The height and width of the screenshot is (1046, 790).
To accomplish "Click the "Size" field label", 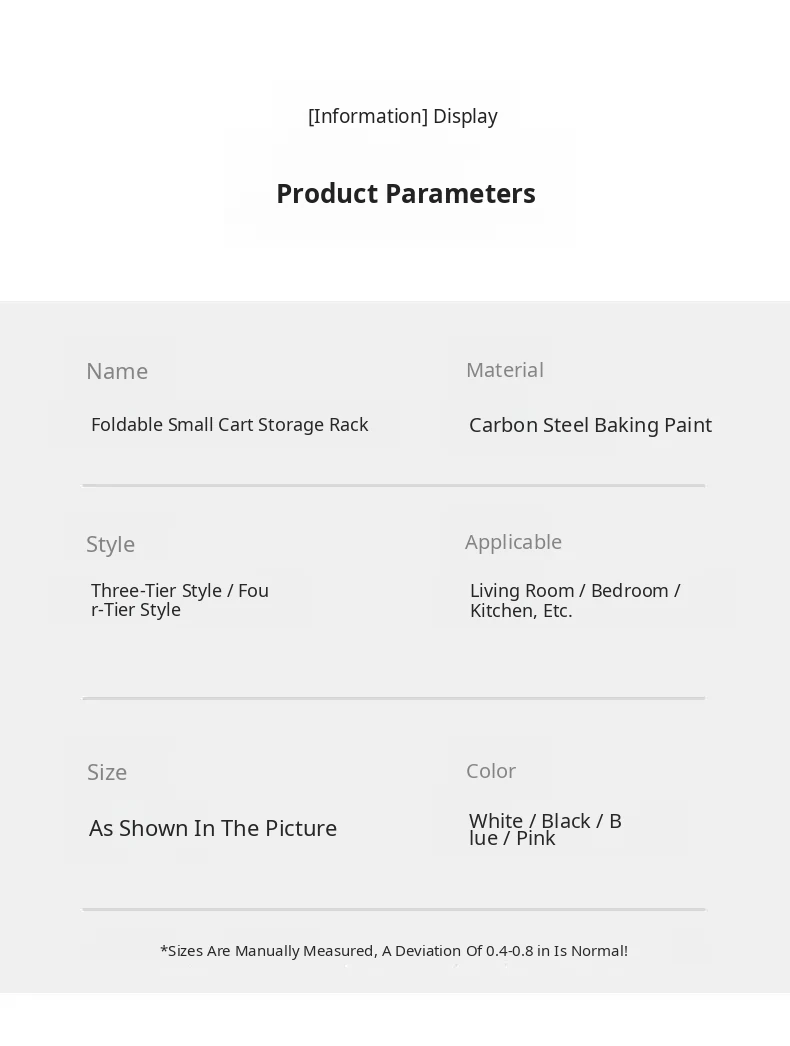I will pos(107,772).
